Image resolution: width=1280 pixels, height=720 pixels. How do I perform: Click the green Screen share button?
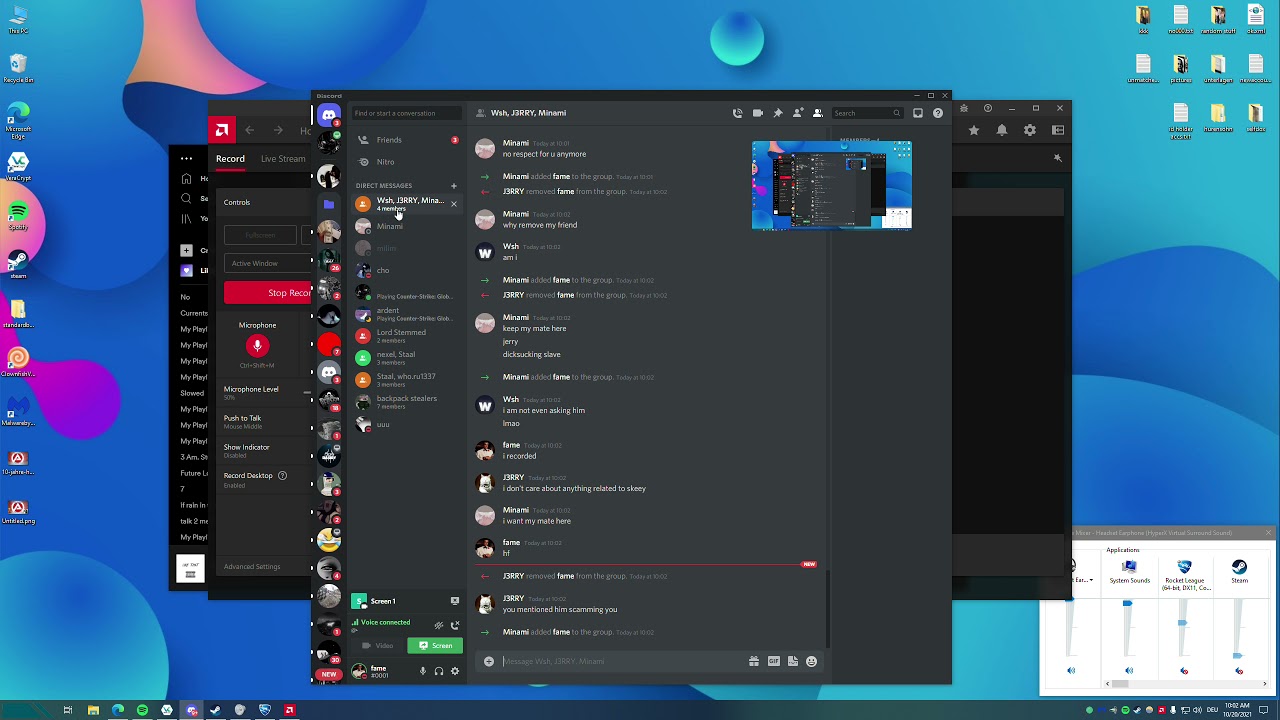435,646
